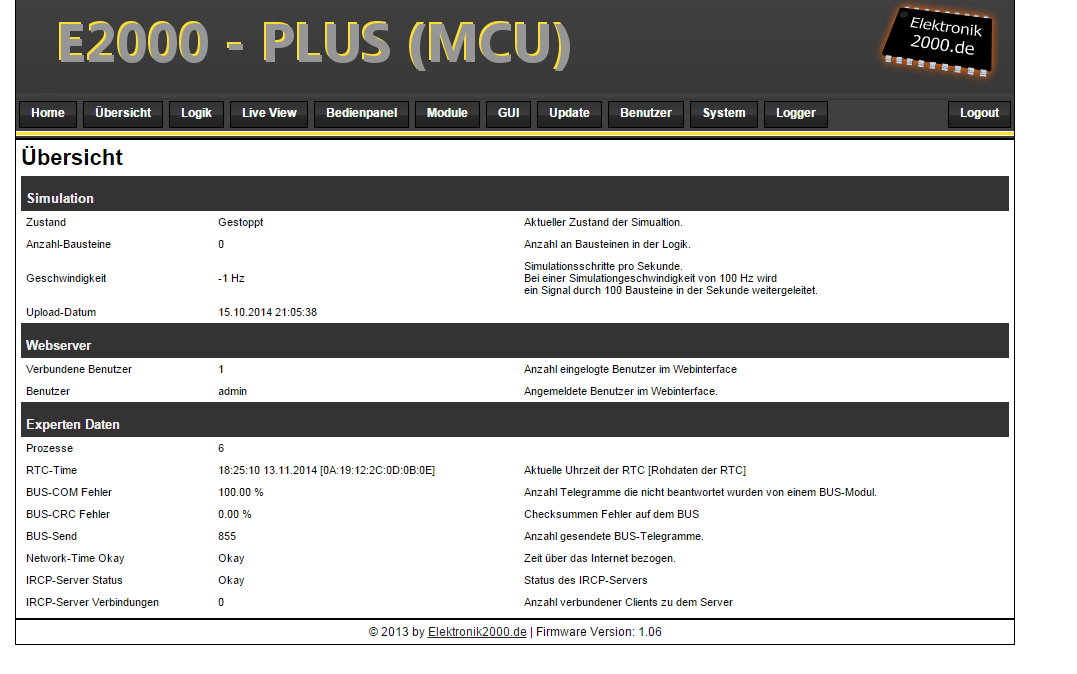The image size is (1077, 674).
Task: Click the Übersicht page heading
Action: coord(72,158)
